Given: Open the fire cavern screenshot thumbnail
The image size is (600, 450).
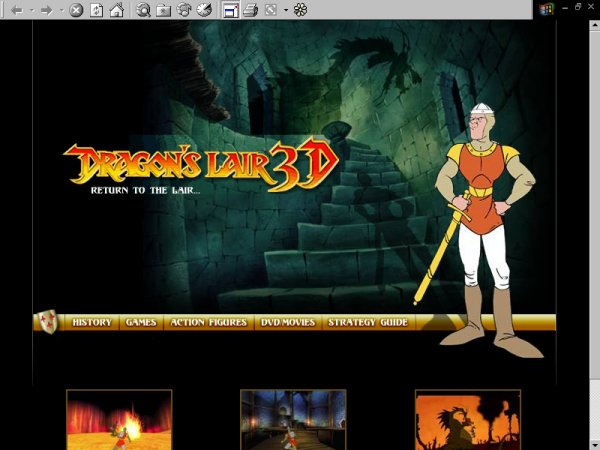Looking at the screenshot, I should pyautogui.click(x=119, y=419).
